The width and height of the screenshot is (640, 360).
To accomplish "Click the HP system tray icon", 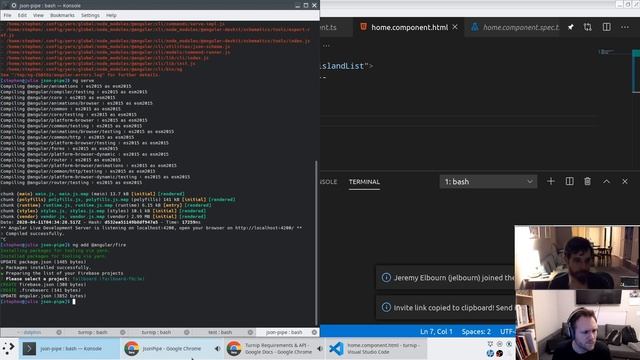I will pos(490,353).
